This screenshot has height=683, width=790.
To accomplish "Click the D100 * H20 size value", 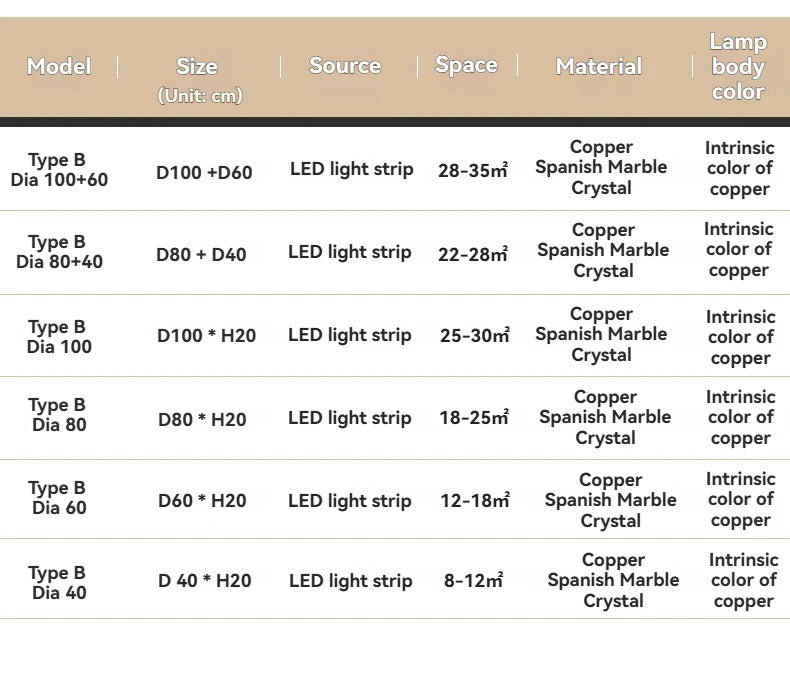I will pos(207,335).
